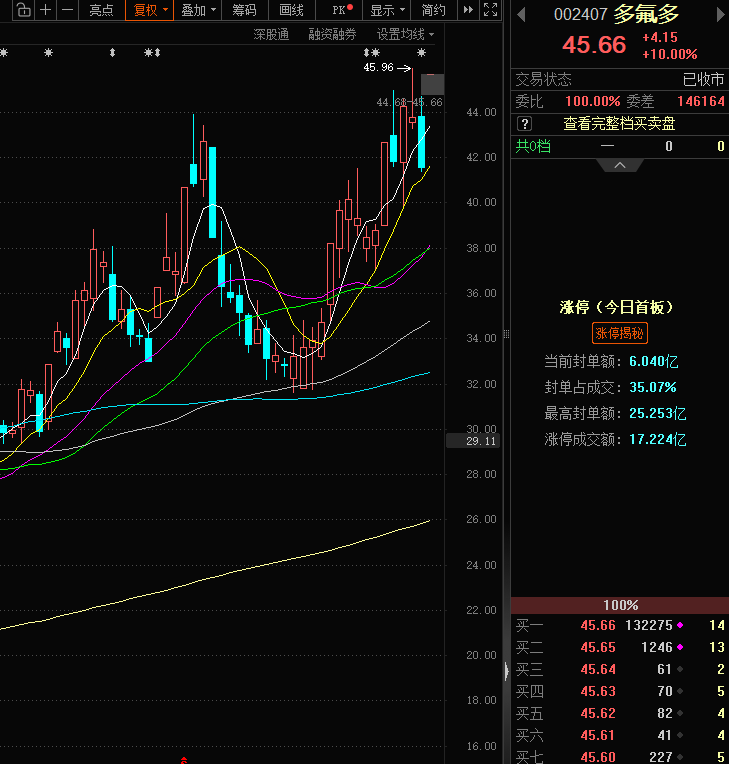Click the 共0档 label

pos(533,146)
